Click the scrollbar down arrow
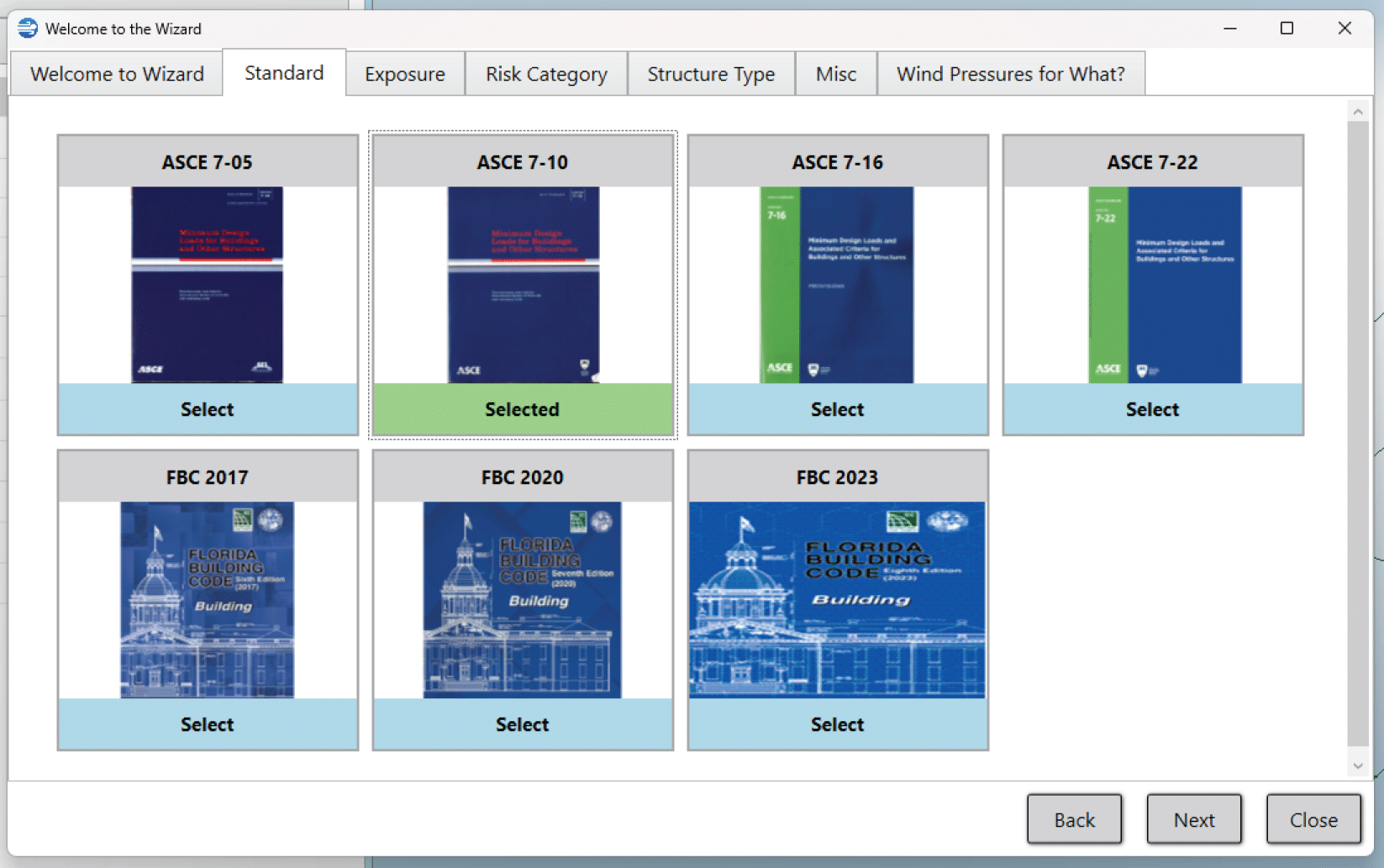1384x868 pixels. [1357, 765]
